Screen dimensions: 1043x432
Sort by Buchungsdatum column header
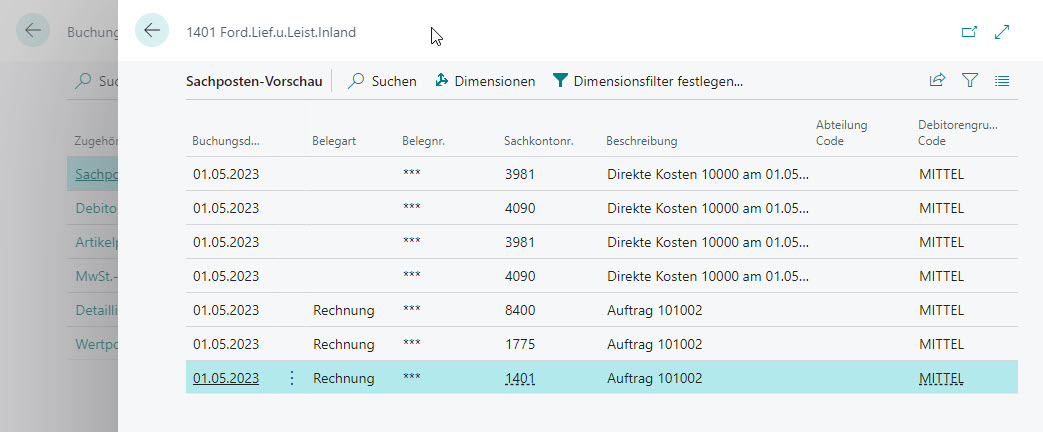225,141
